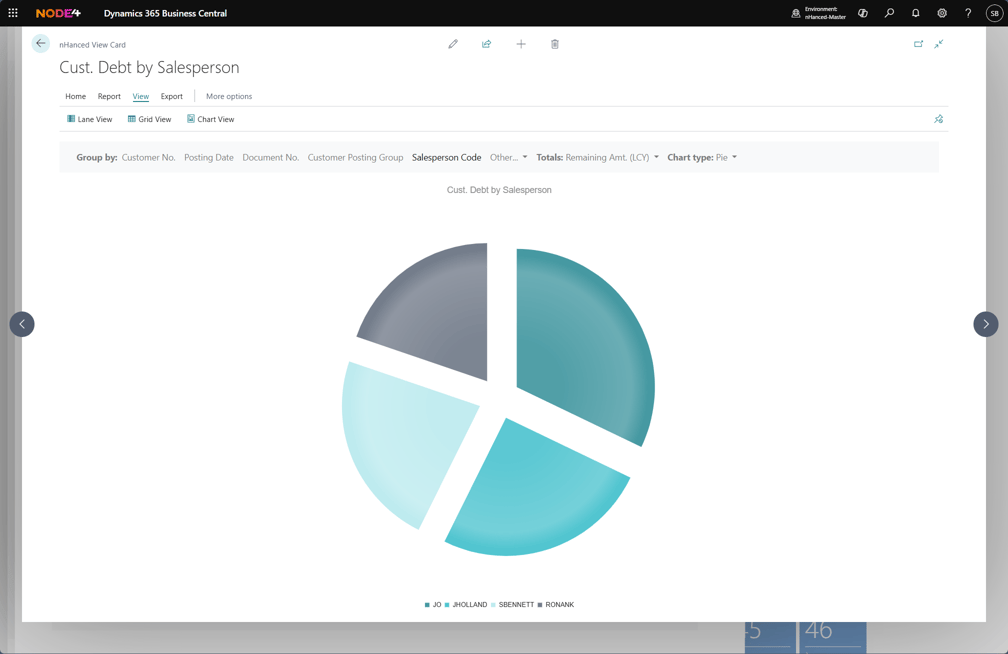Collapse the page with shrink icon
This screenshot has width=1008, height=654.
click(x=939, y=44)
